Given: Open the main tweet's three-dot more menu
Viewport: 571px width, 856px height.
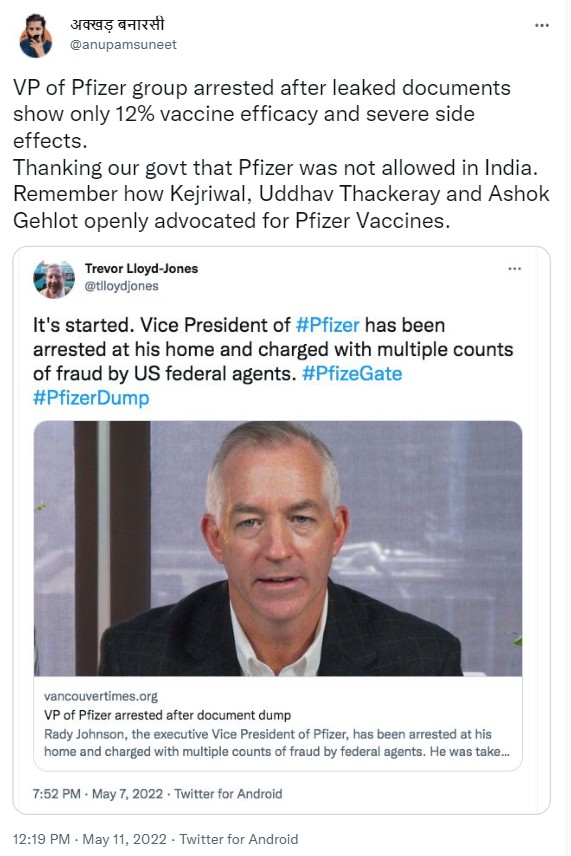Looking at the screenshot, I should [542, 26].
